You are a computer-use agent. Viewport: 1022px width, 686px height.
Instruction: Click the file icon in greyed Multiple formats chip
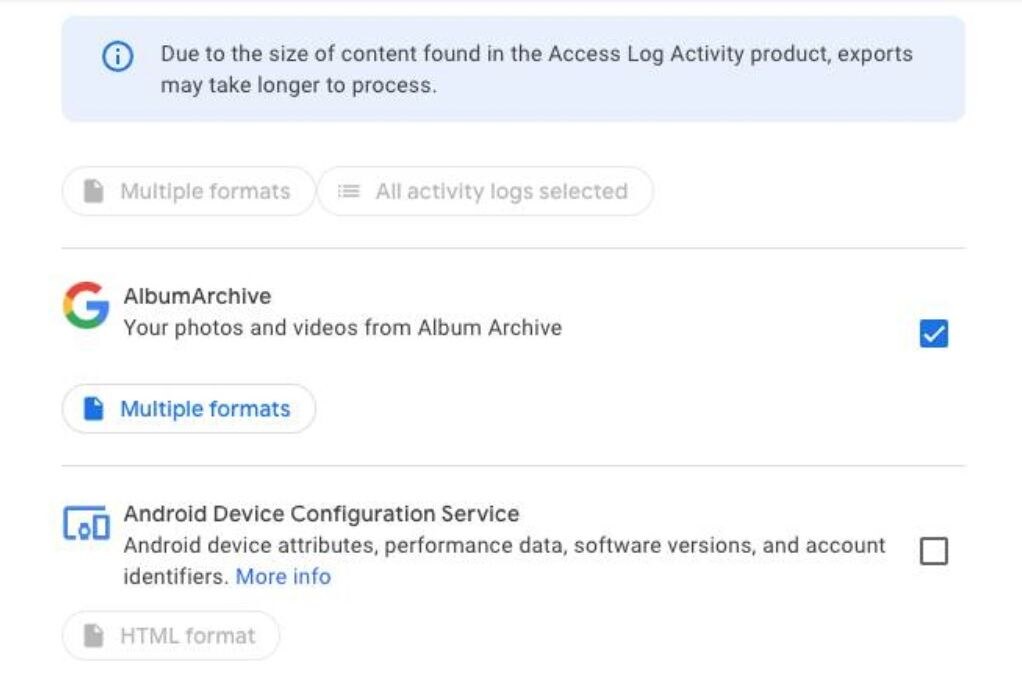[94, 191]
